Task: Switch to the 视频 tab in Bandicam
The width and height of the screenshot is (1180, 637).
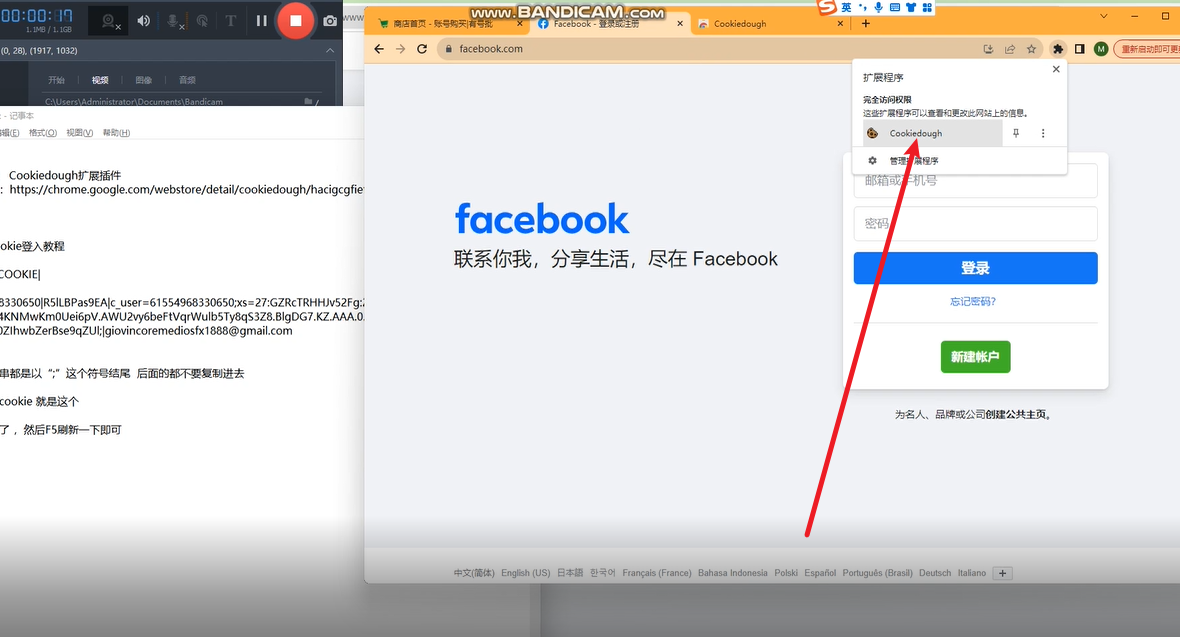Action: [x=100, y=80]
